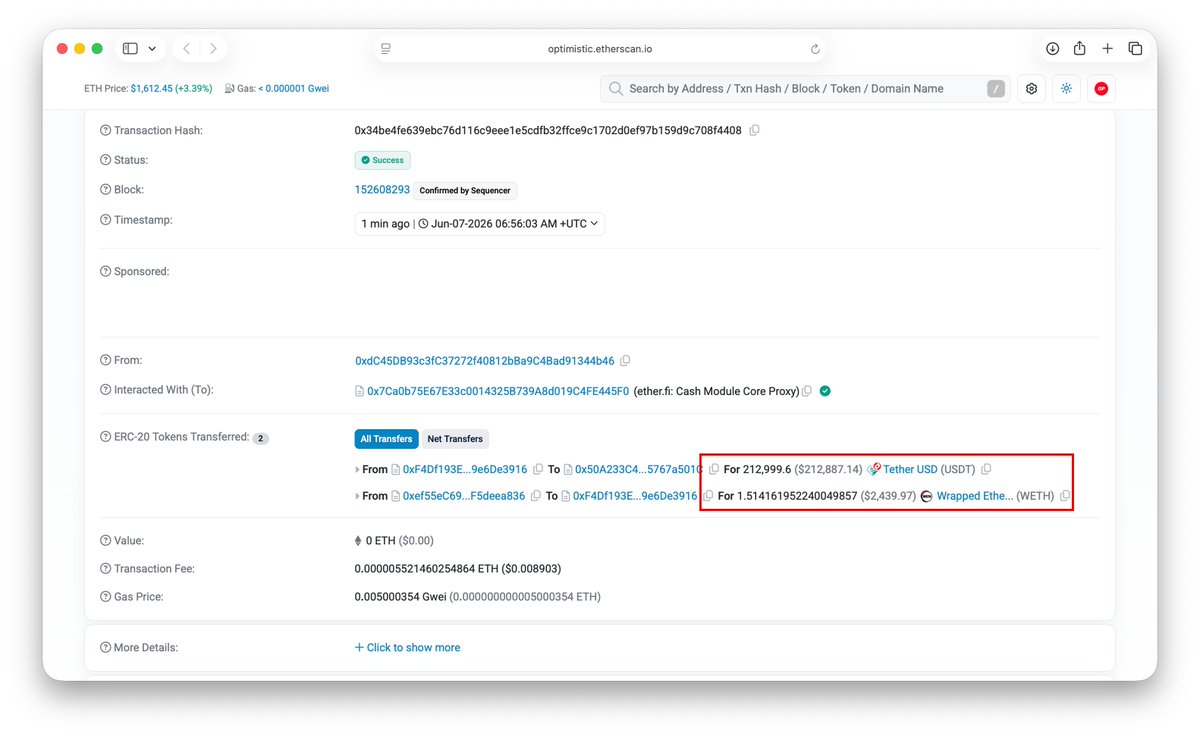Click the transfers count badge 2
1200x737 pixels.
pos(260,439)
